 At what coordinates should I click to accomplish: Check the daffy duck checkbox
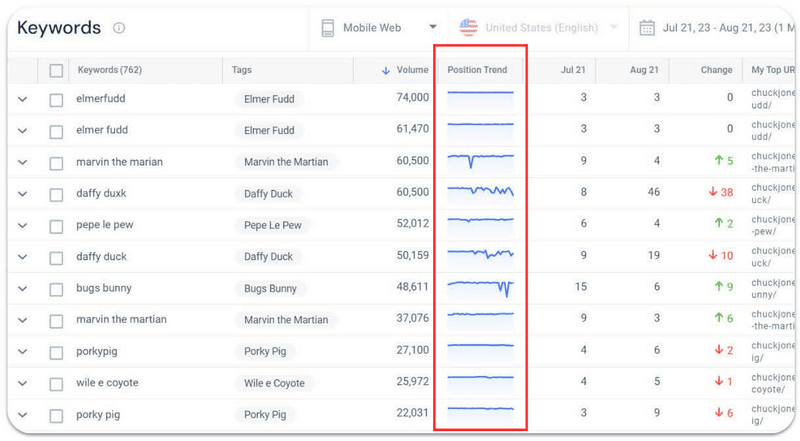[x=56, y=258]
